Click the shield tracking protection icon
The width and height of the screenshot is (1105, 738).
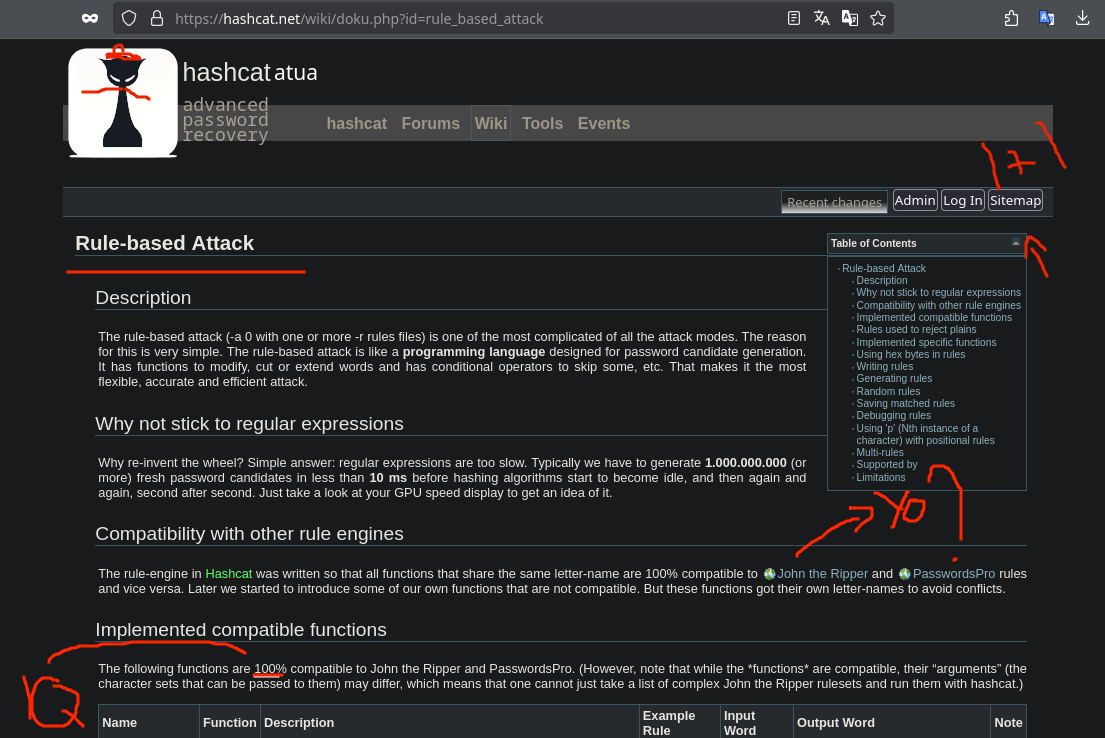(x=128, y=18)
